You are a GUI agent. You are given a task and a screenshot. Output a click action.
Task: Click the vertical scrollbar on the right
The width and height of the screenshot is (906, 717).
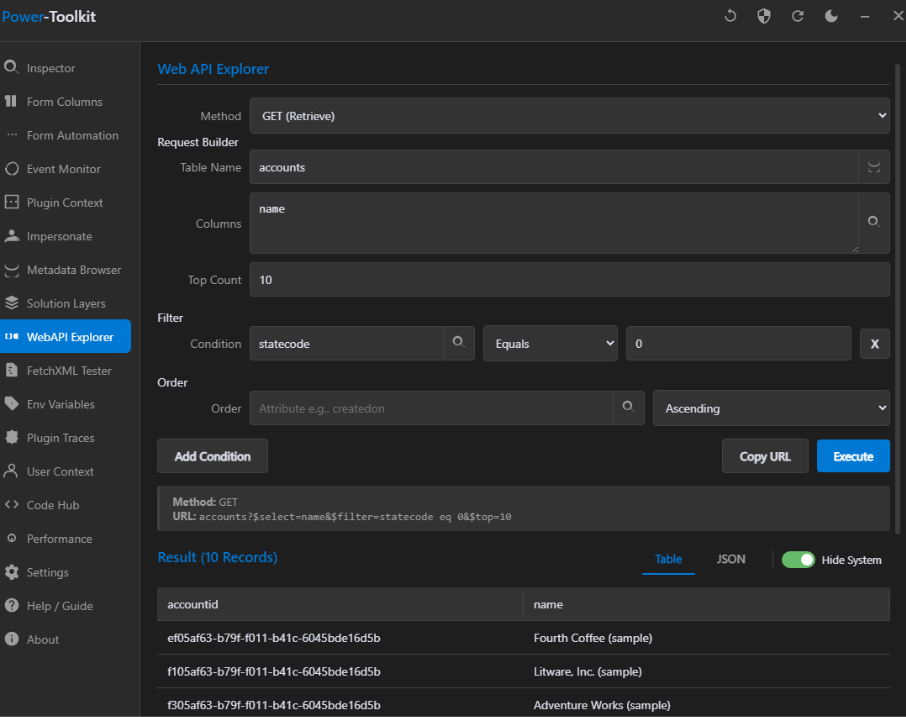pos(897,300)
